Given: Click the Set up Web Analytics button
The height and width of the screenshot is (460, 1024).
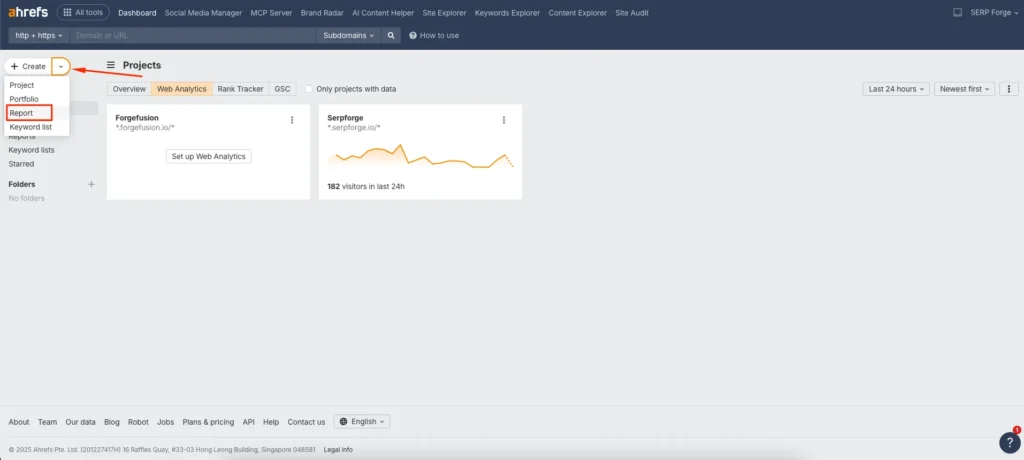Looking at the screenshot, I should click(x=208, y=156).
